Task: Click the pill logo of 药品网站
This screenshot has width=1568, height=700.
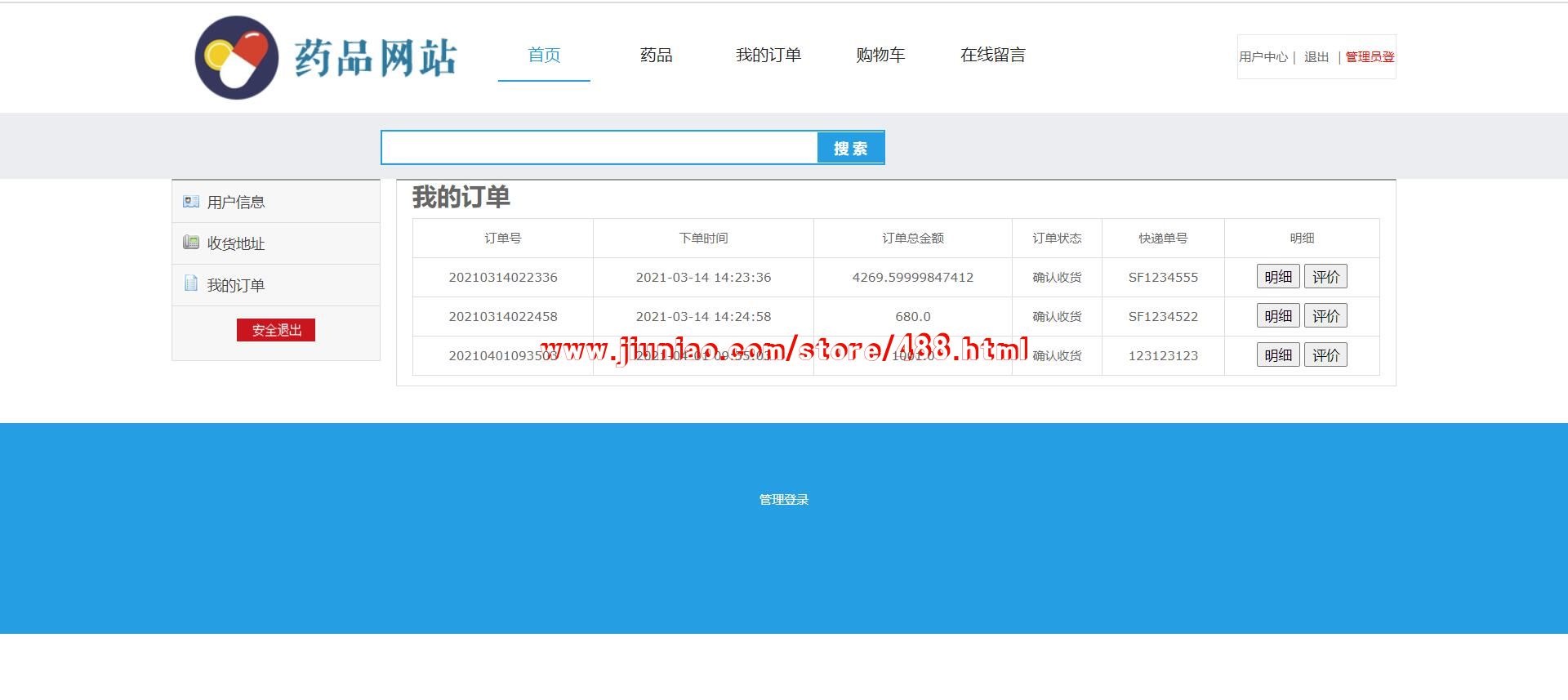Action: click(x=237, y=57)
